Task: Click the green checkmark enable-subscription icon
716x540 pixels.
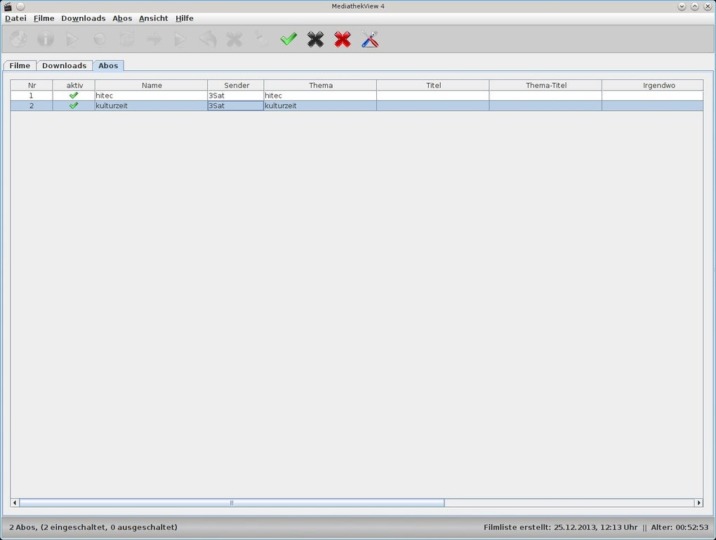Action: pyautogui.click(x=289, y=39)
